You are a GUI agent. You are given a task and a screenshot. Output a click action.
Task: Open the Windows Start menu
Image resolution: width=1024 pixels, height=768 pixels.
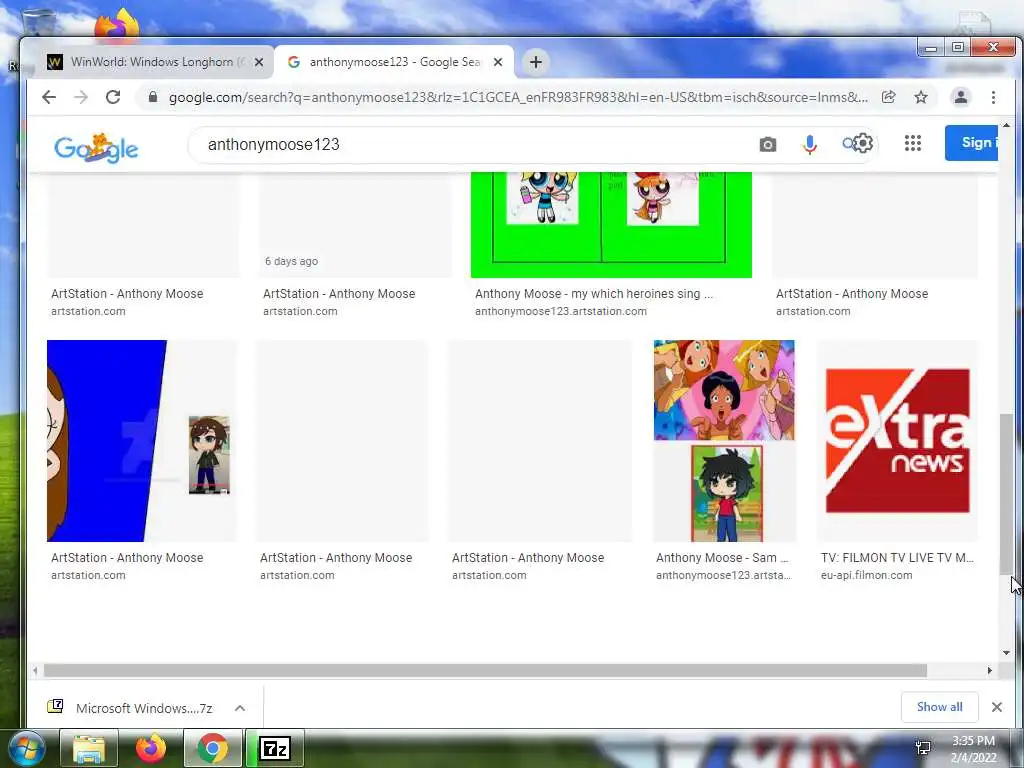(x=26, y=748)
